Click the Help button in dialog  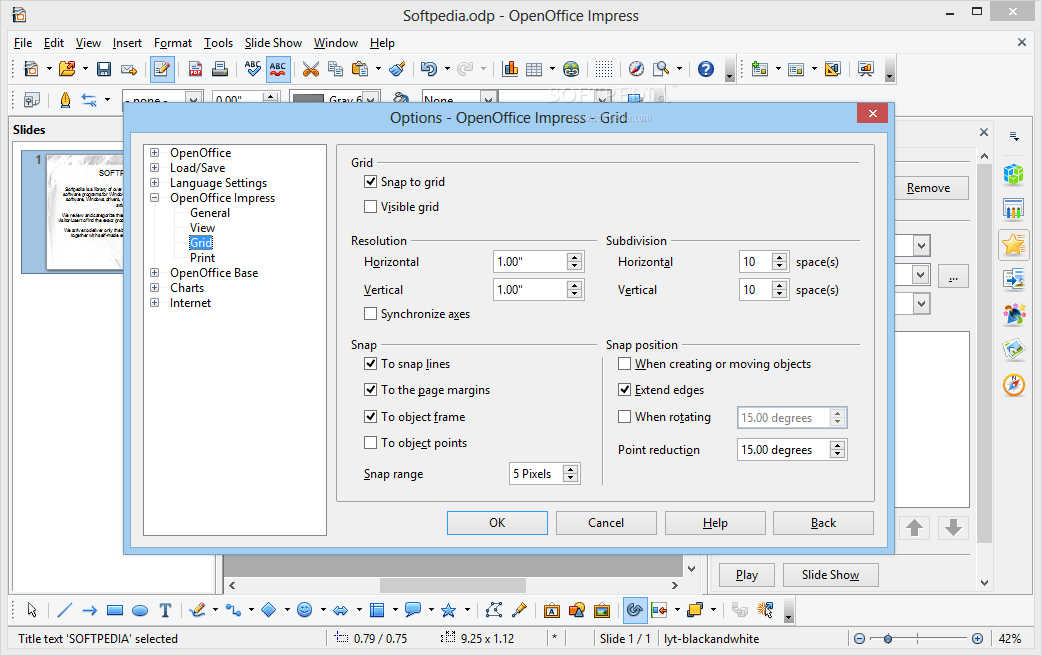(x=715, y=523)
